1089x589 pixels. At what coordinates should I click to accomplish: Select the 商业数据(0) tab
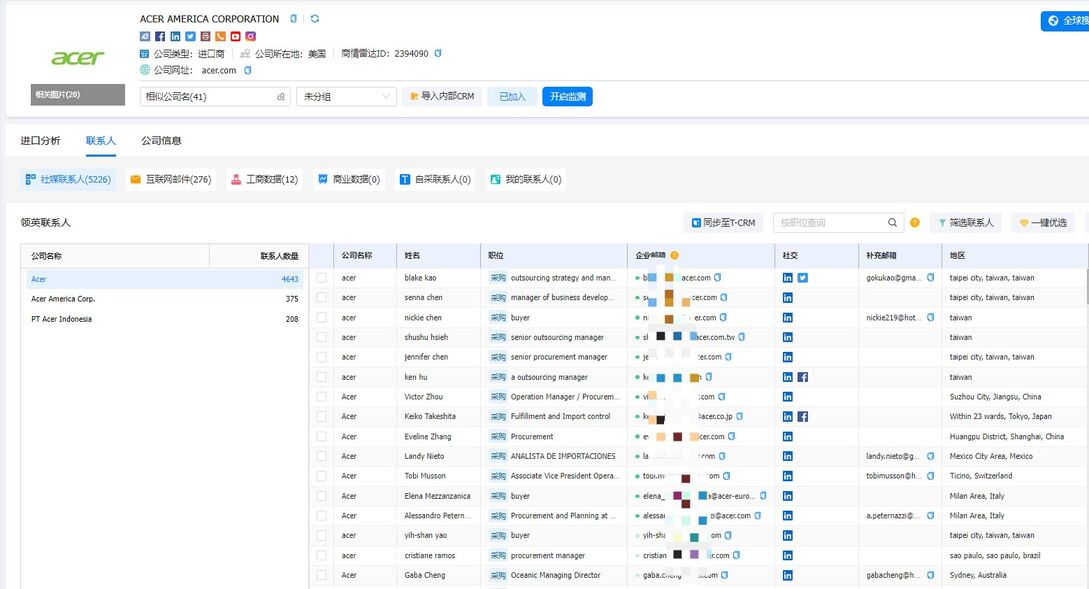click(x=349, y=179)
